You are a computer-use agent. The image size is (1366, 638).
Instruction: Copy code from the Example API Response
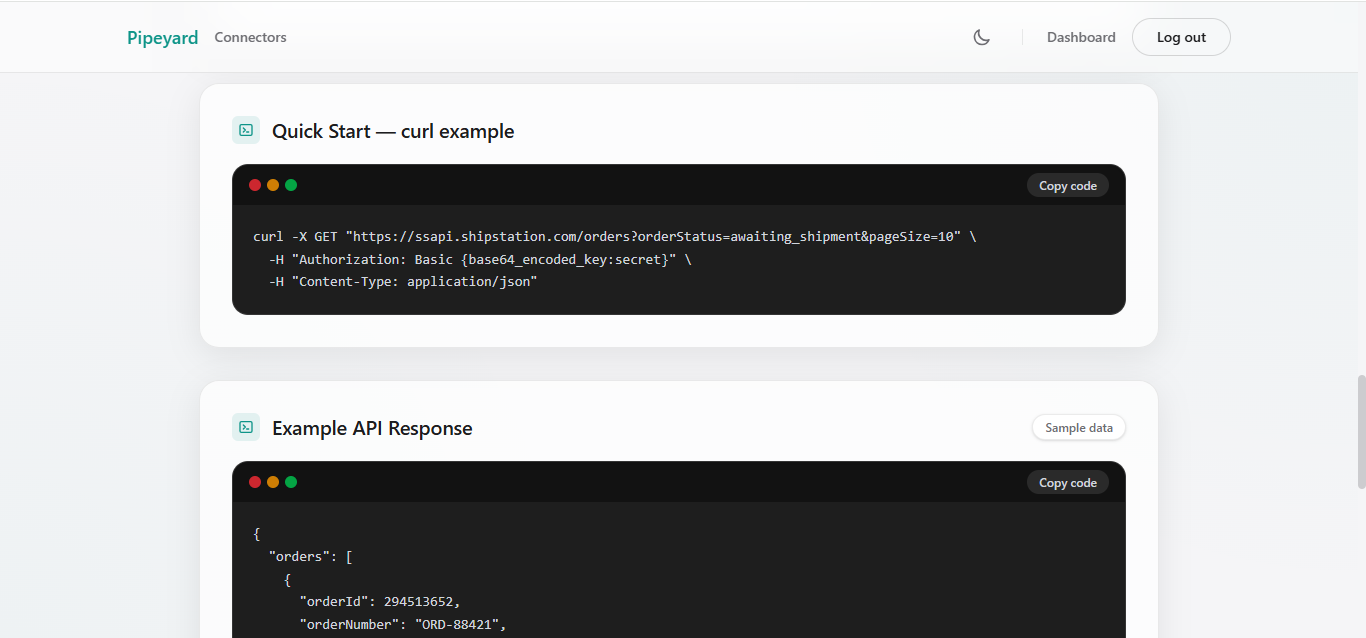[1067, 483]
